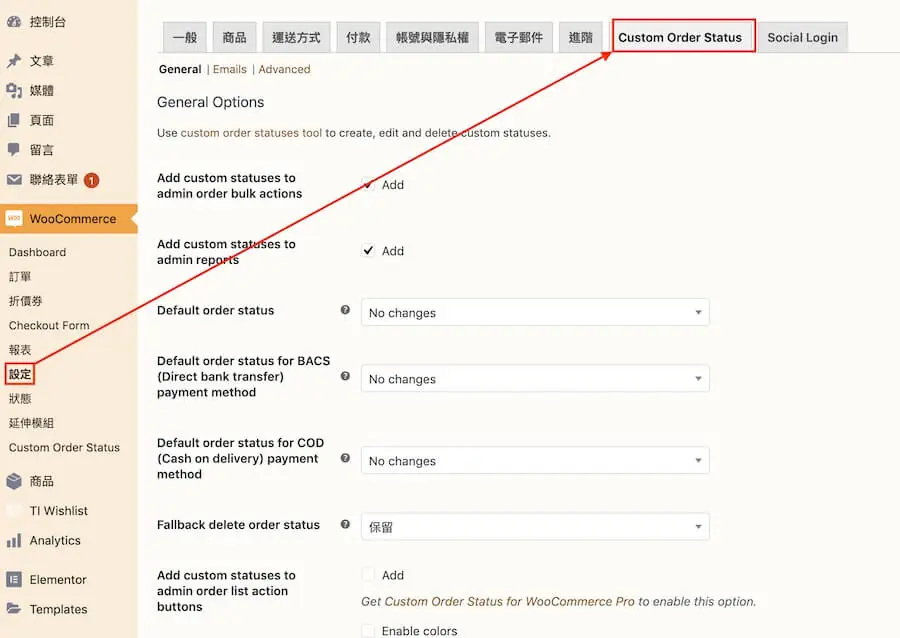Image resolution: width=900 pixels, height=638 pixels.
Task: Toggle Add for admin order list action buttons
Action: [368, 575]
